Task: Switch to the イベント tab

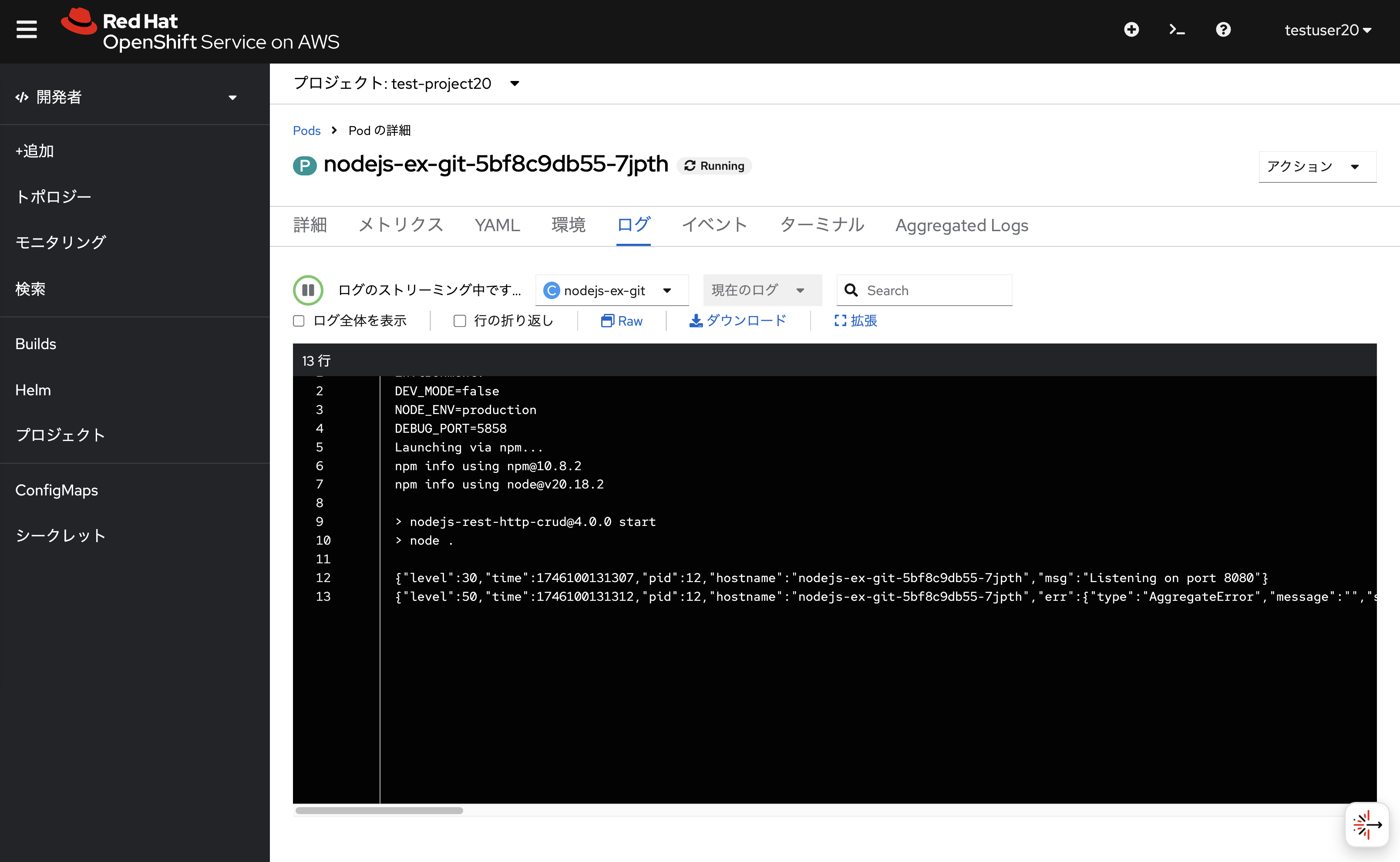Action: pos(715,225)
